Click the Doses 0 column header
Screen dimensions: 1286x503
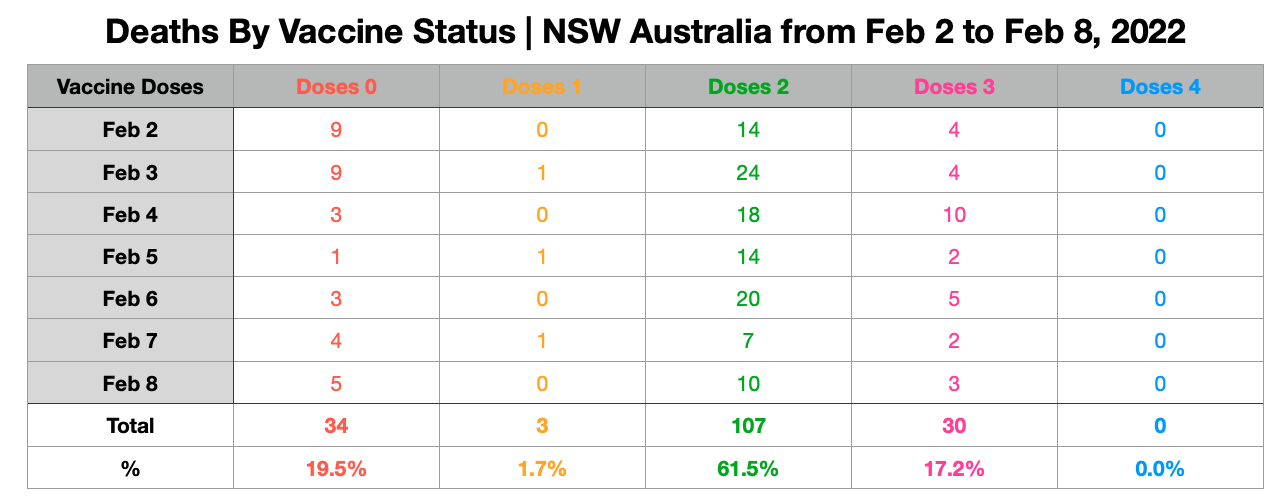pyautogui.click(x=336, y=87)
